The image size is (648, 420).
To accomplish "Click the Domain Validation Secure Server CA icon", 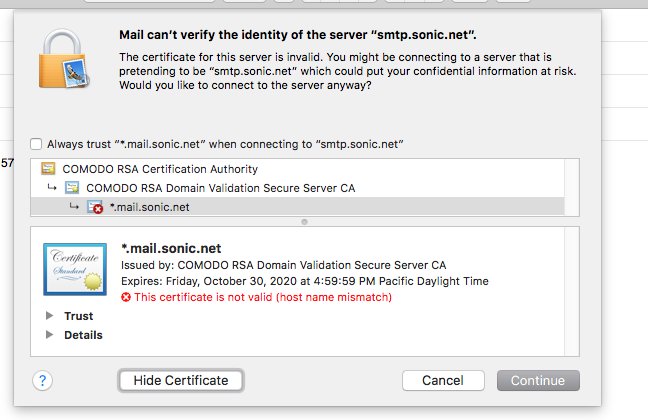I will [x=72, y=188].
